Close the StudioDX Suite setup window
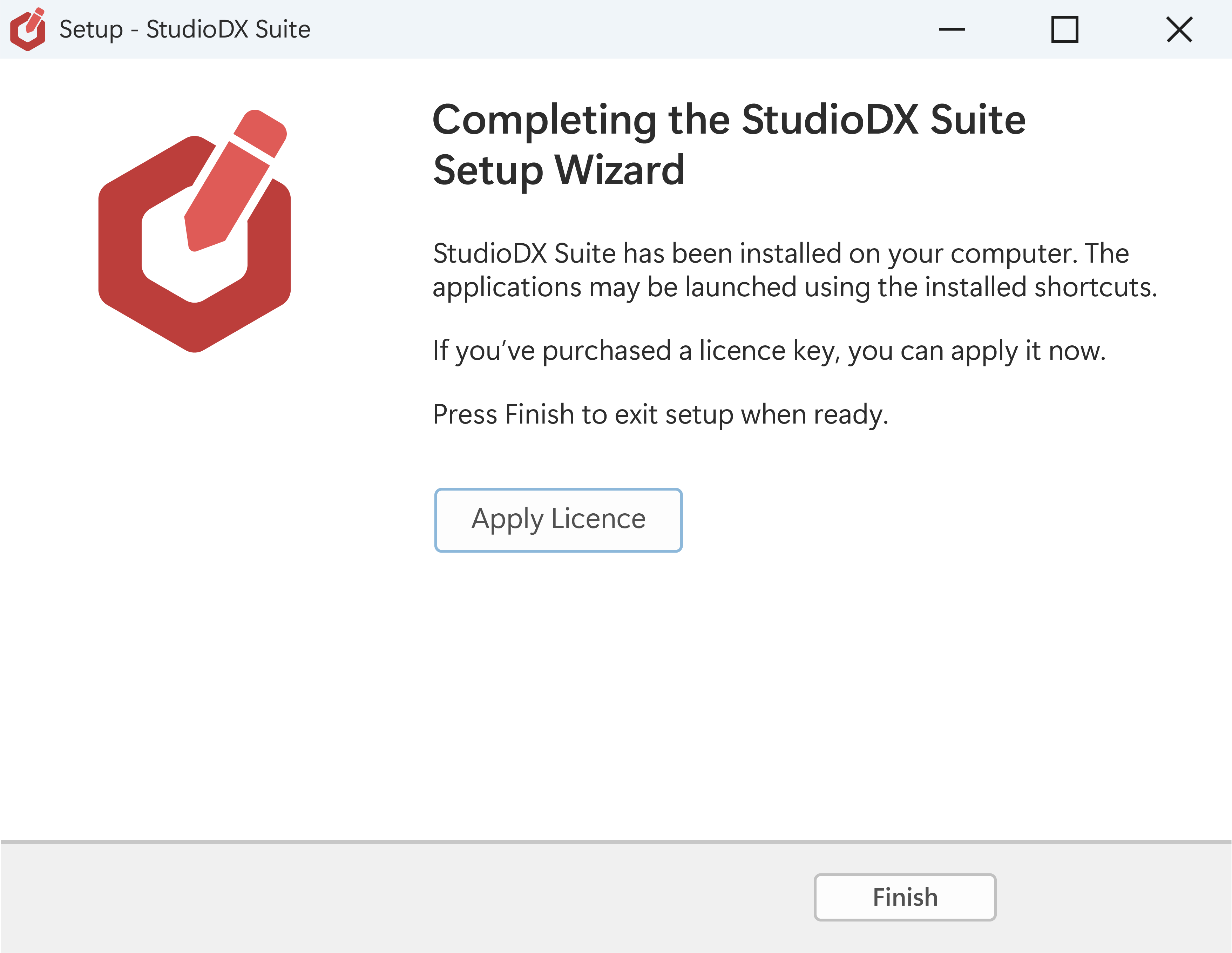Screen dimensions: 1232x953 click(1179, 29)
